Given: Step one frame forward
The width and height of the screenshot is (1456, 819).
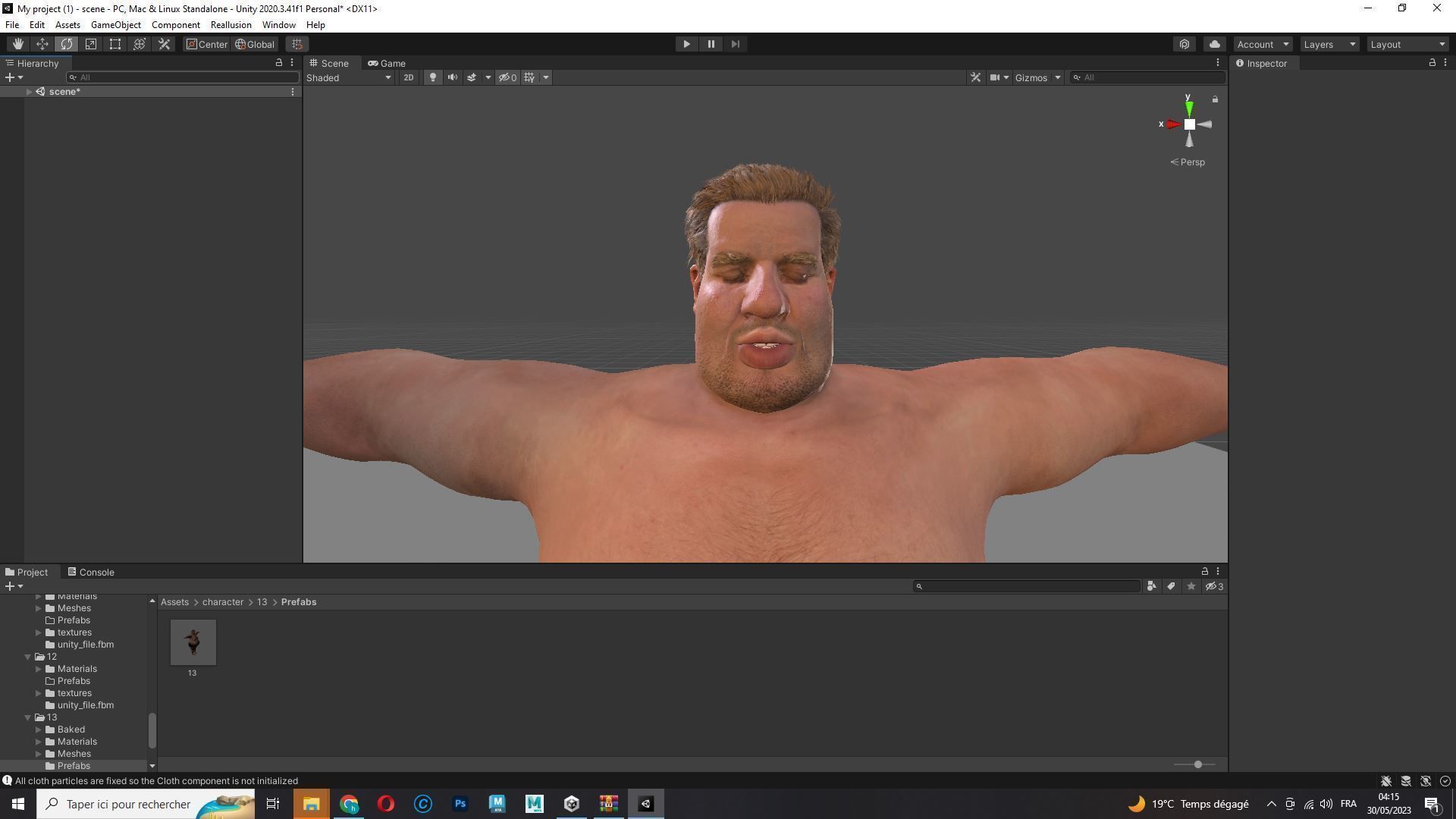Looking at the screenshot, I should (735, 44).
